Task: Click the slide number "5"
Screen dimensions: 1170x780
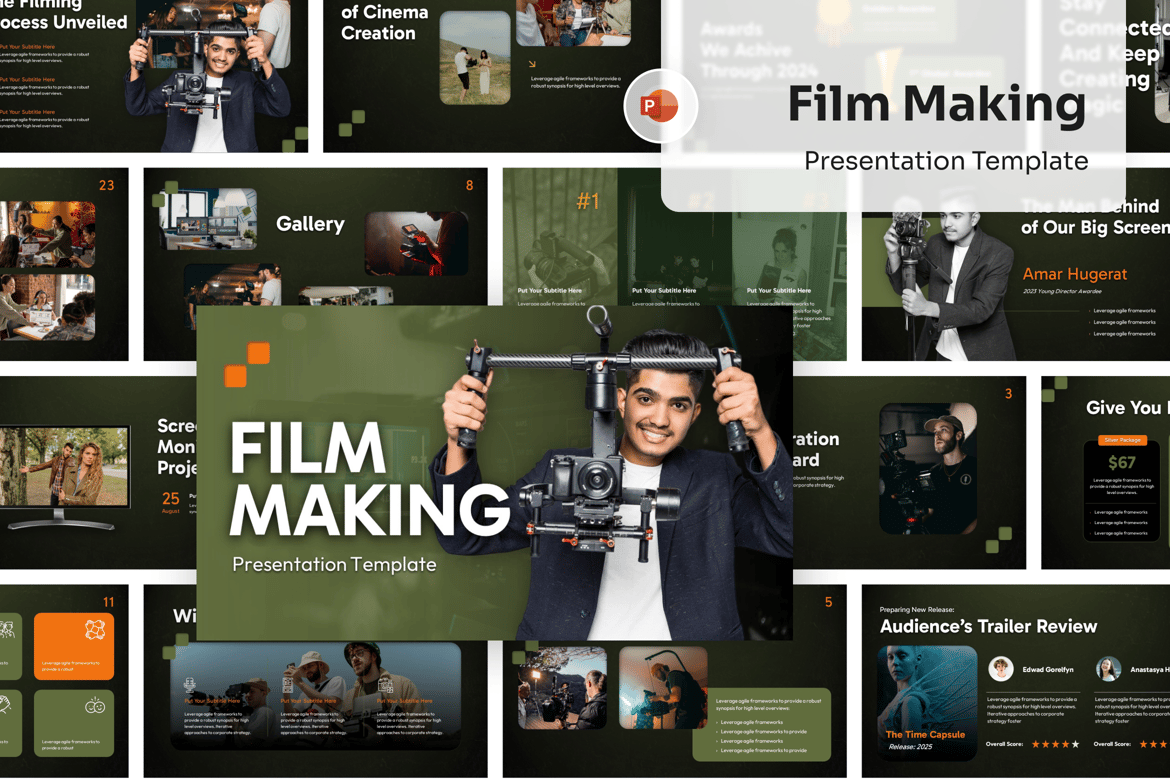Action: pyautogui.click(x=828, y=602)
